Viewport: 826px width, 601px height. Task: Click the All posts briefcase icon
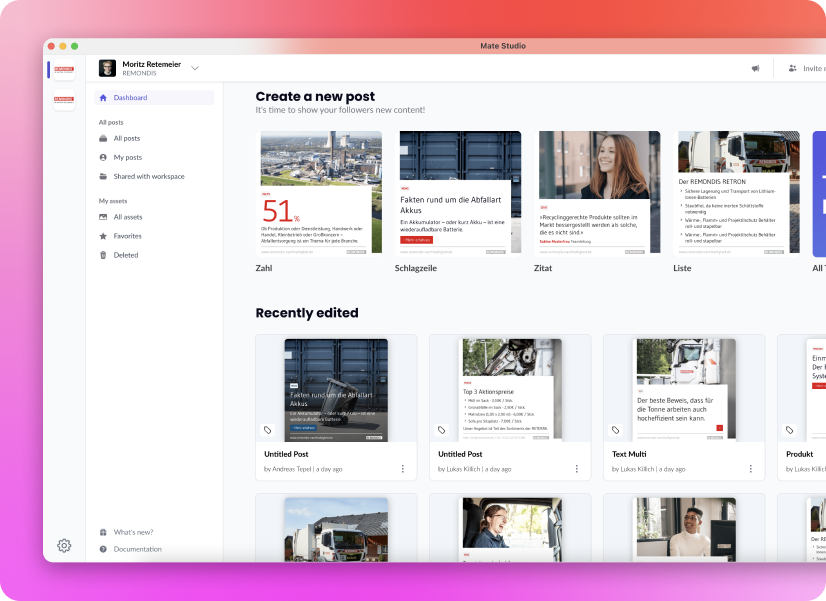coord(103,139)
